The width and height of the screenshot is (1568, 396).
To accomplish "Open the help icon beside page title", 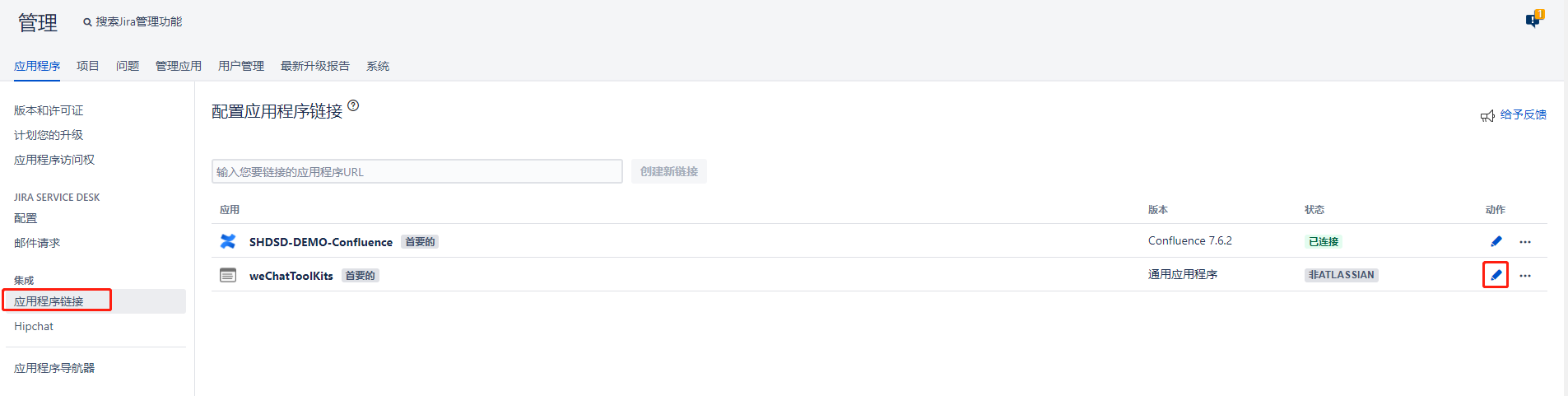I will [x=353, y=105].
